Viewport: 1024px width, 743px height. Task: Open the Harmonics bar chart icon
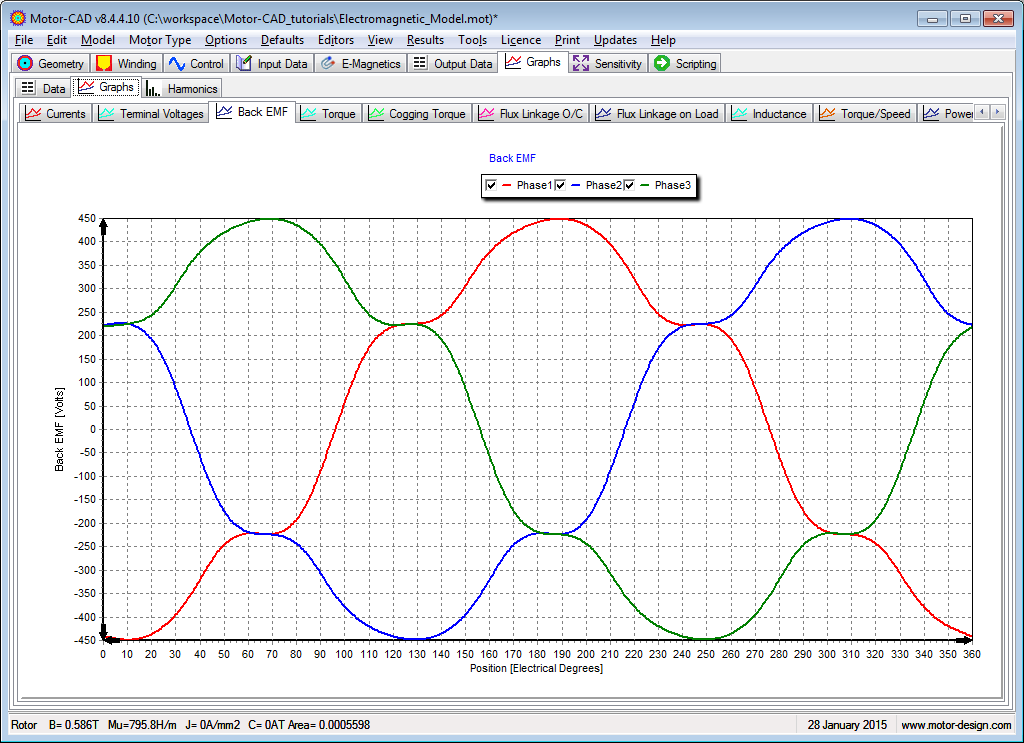tap(154, 88)
